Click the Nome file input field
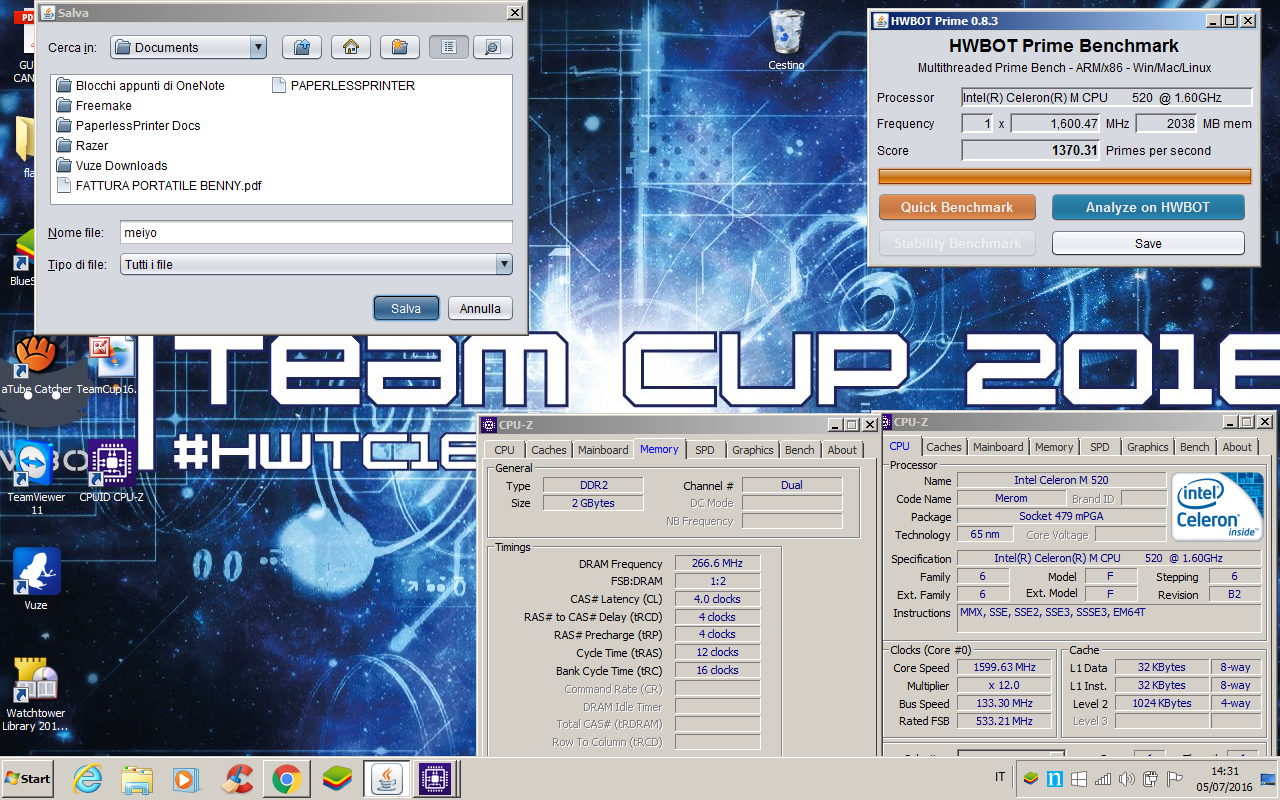Image resolution: width=1280 pixels, height=800 pixels. (316, 232)
